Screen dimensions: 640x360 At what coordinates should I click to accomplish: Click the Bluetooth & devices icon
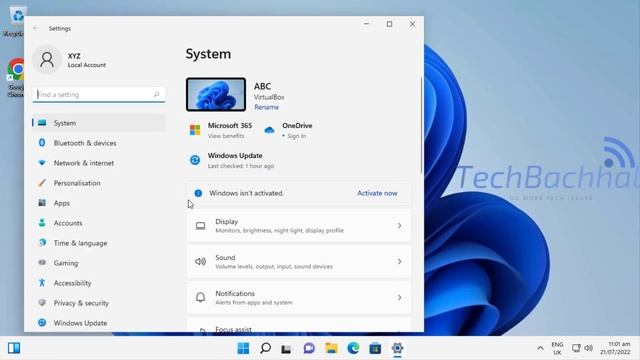[x=42, y=142]
